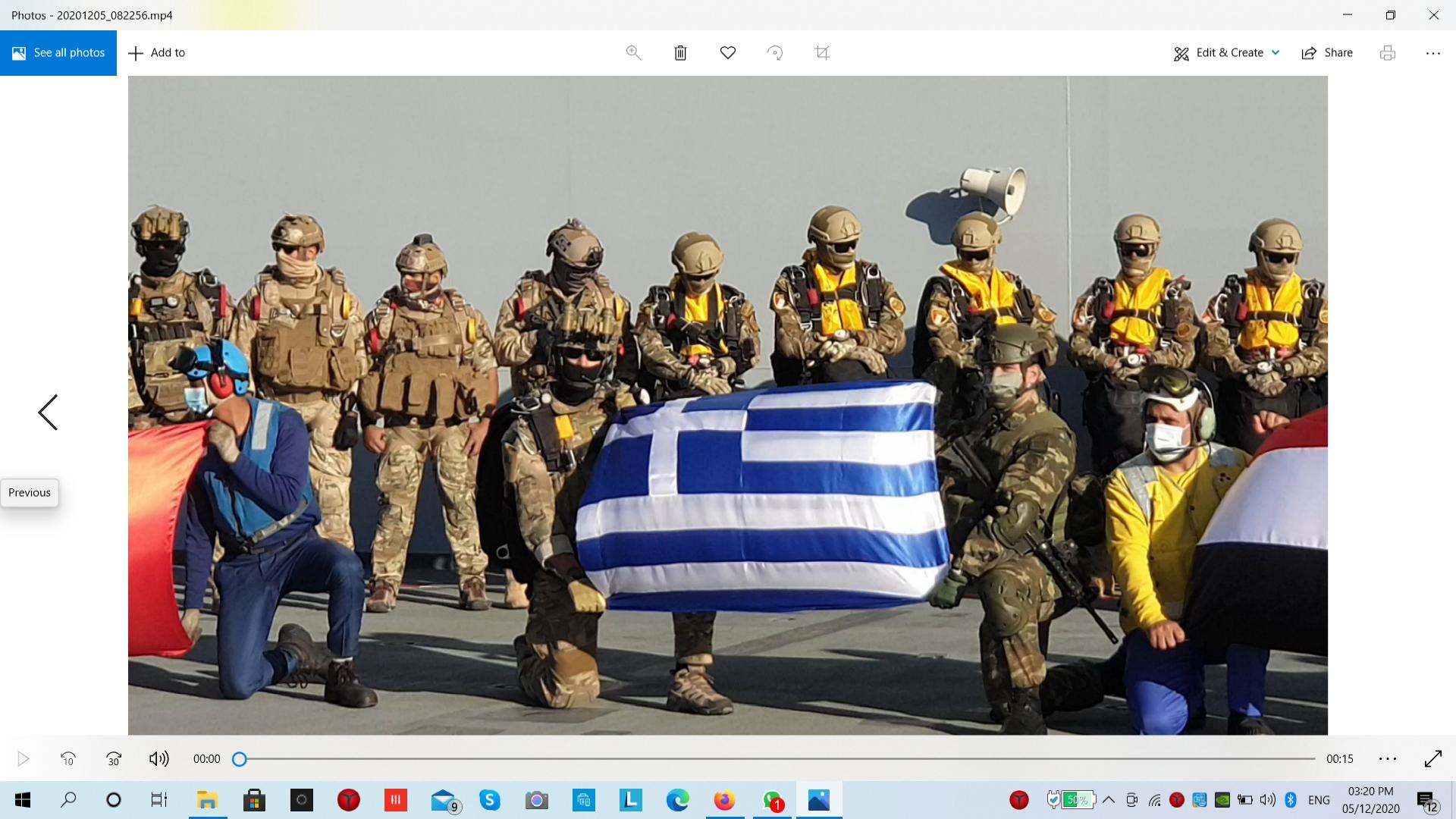This screenshot has height=819, width=1456.
Task: Click the zoom magnifier icon
Action: coord(633,52)
